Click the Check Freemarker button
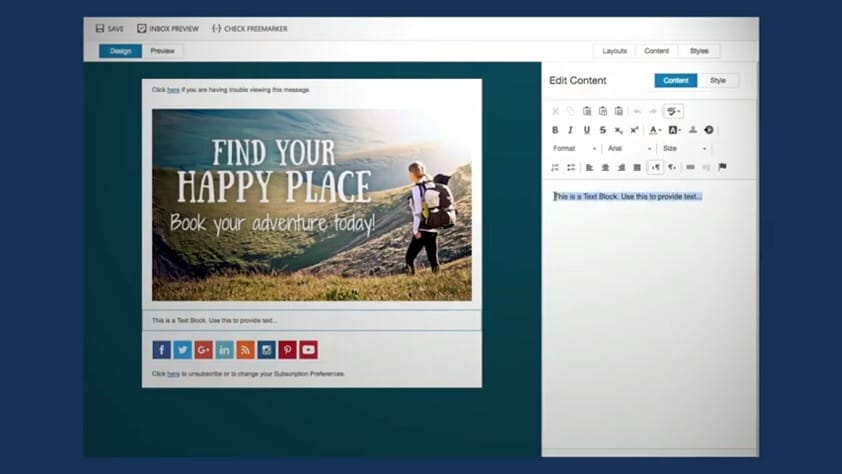The image size is (842, 474). tap(250, 29)
